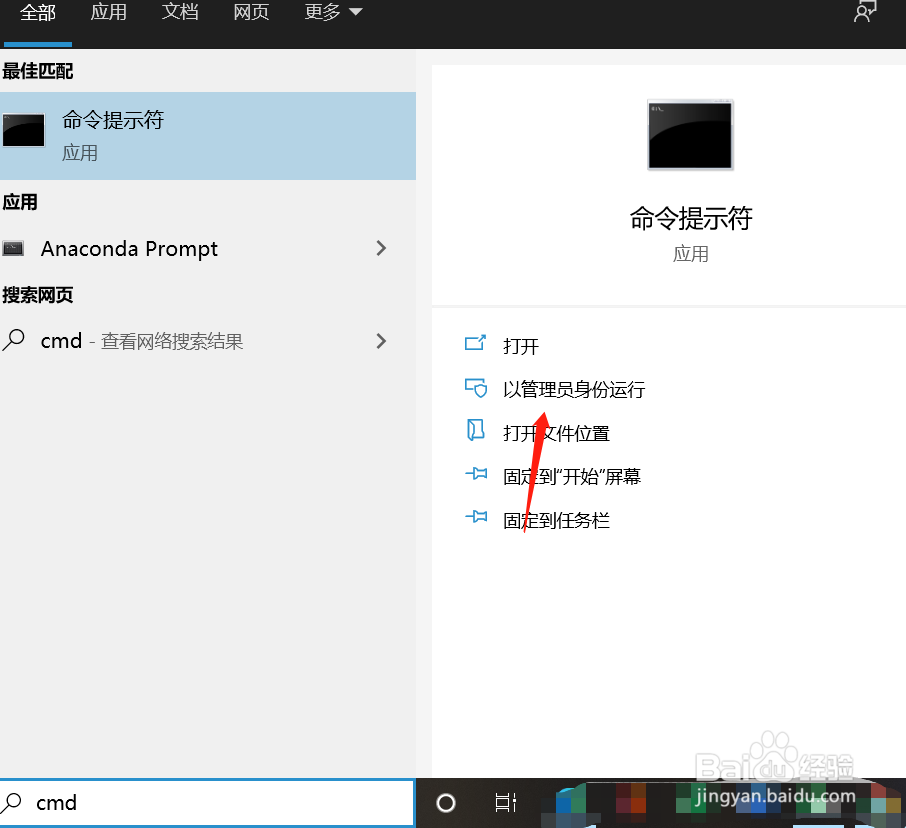Click the search box containing cmd
906x828 pixels.
(x=207, y=803)
